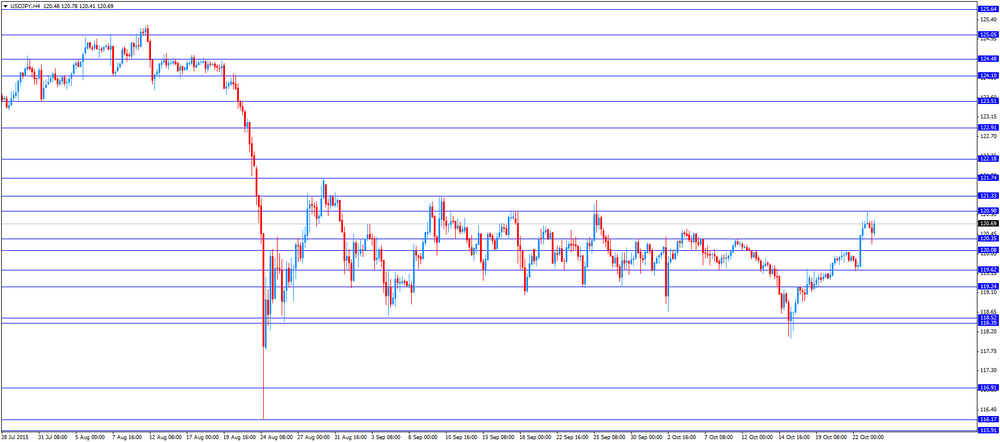1000x442 pixels.
Task: Click the 7 Oct 08:00 time label
Action: tap(721, 438)
